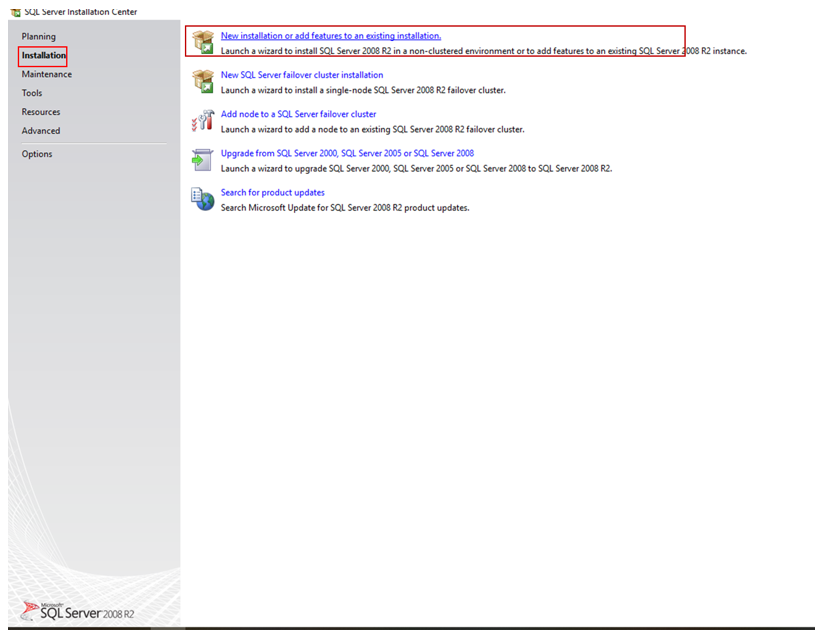This screenshot has width=824, height=632.
Task: Click the add node tools icon
Action: (203, 120)
